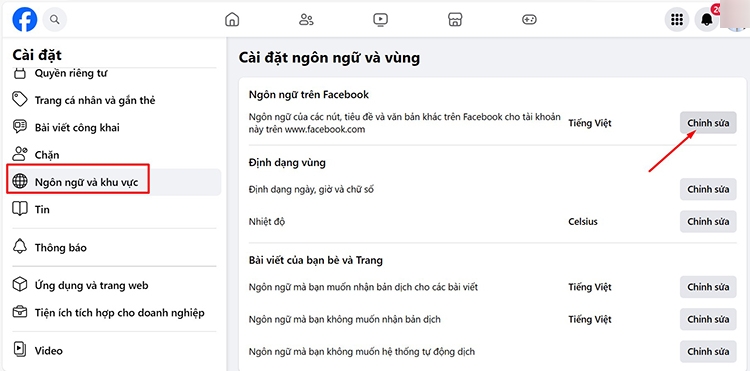
Task: Click the Cài đặt ngôn ngữ và vùng heading
Action: [329, 58]
